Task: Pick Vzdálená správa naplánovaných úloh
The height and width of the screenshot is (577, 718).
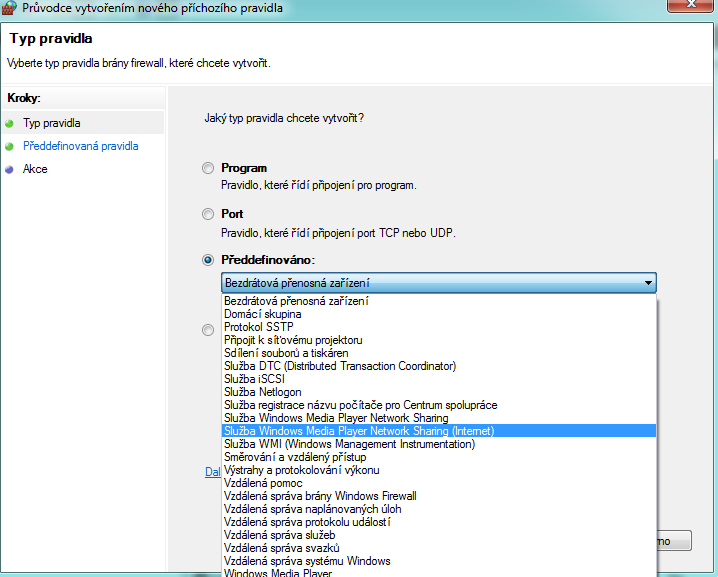Action: pyautogui.click(x=439, y=509)
